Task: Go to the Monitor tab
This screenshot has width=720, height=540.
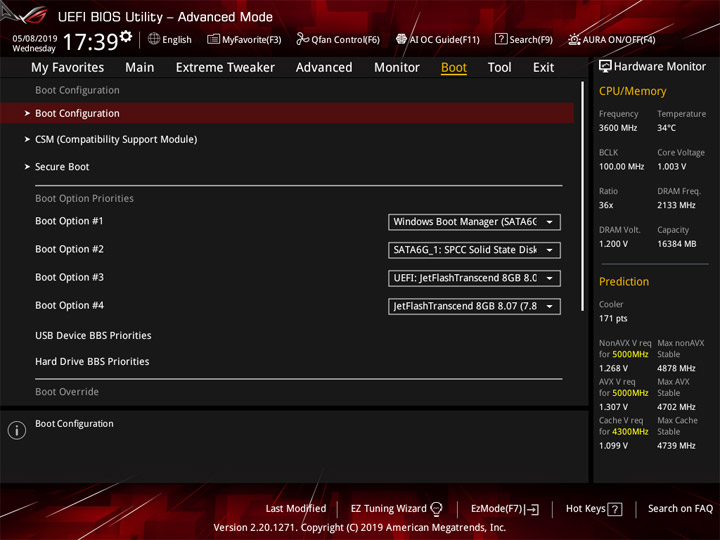Action: tap(397, 68)
